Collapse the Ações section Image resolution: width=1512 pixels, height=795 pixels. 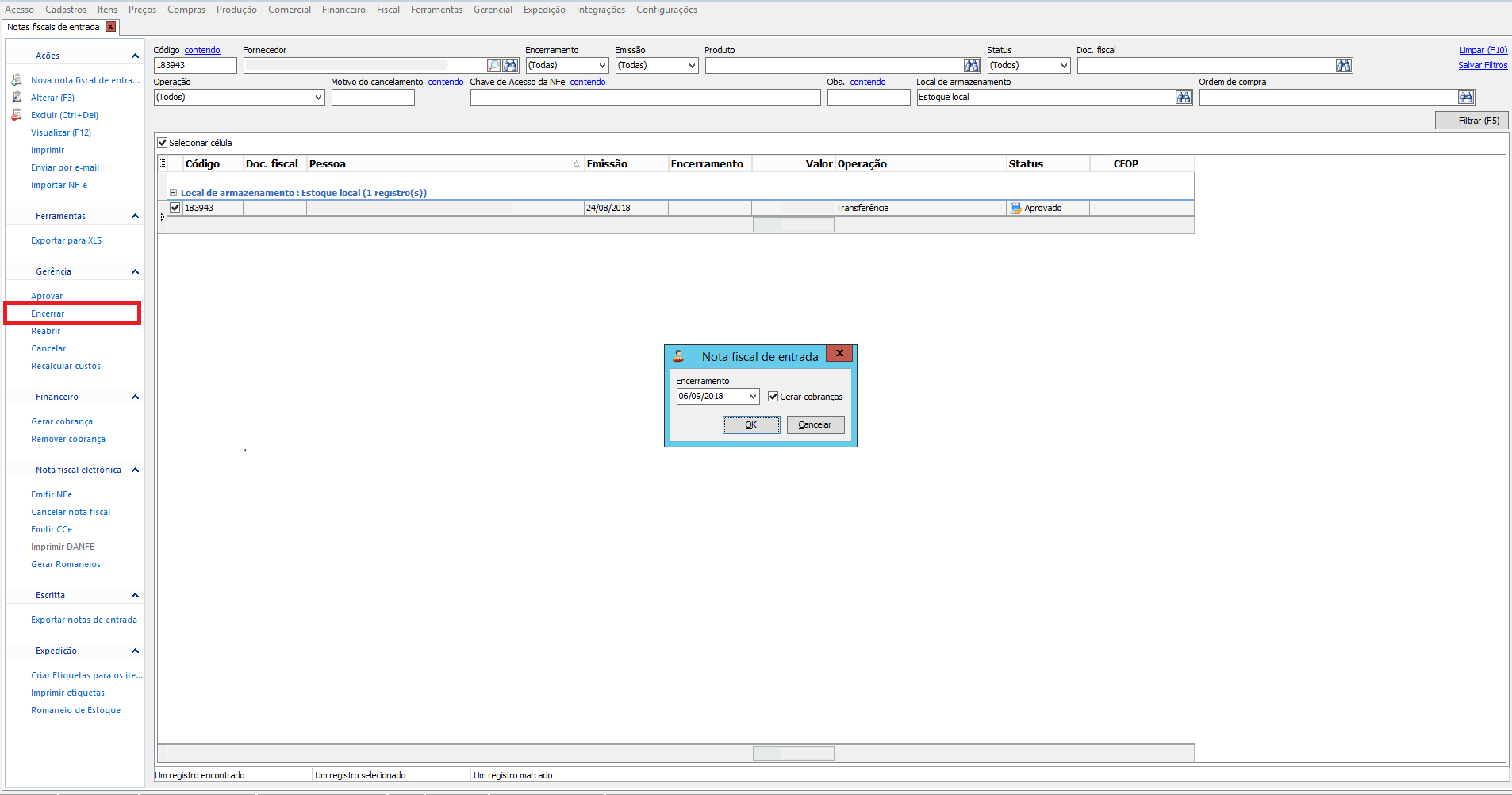(x=135, y=56)
